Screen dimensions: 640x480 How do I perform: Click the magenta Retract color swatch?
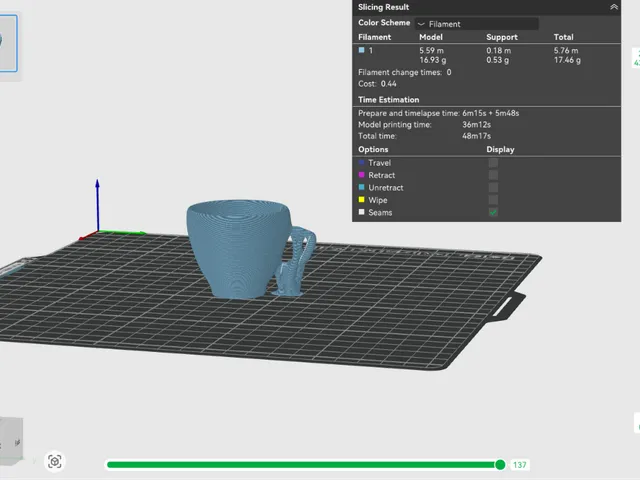click(x=361, y=175)
